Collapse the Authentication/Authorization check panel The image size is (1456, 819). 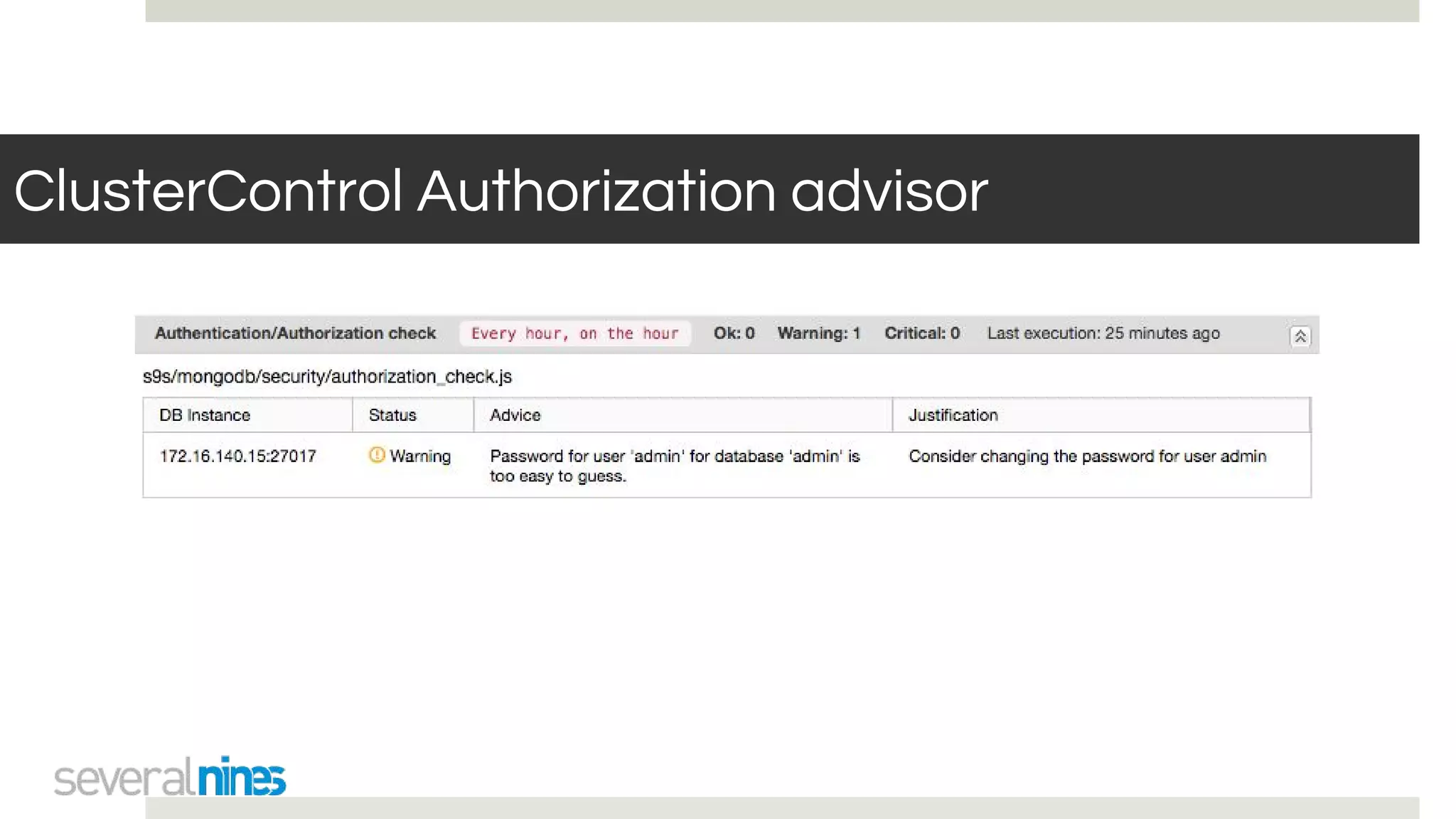(x=1300, y=336)
